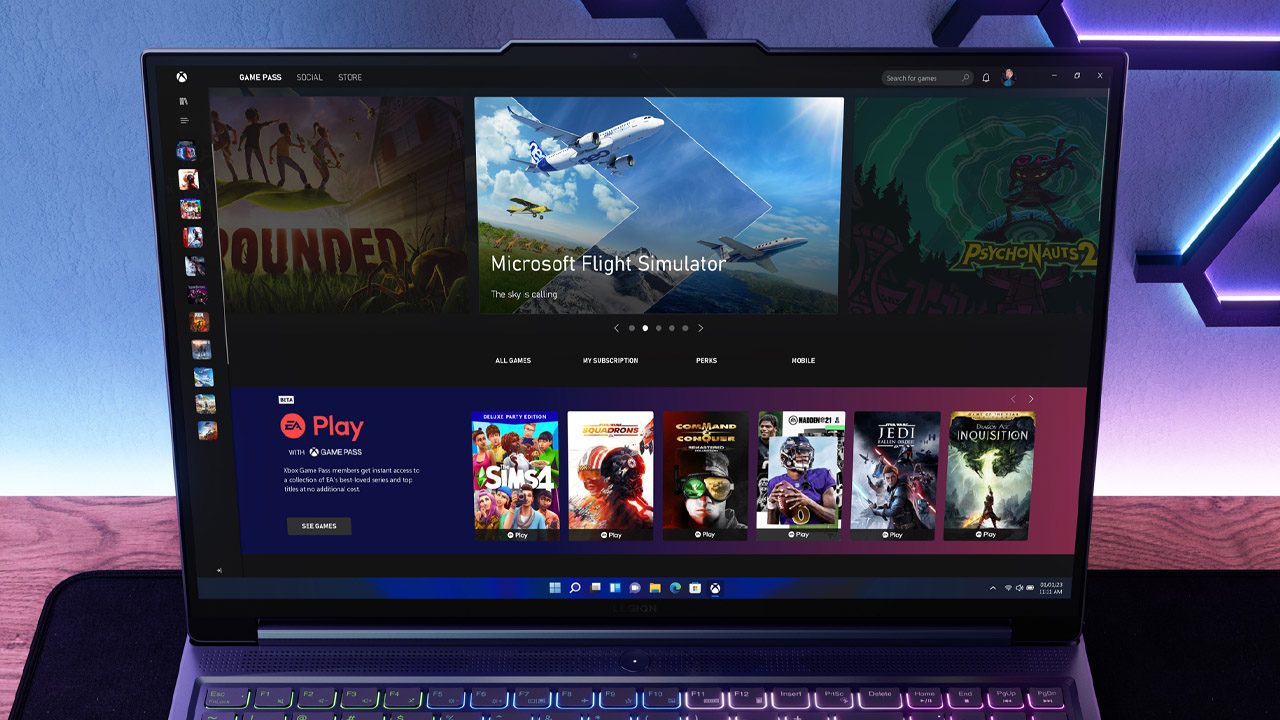This screenshot has height=720, width=1280.
Task: Open the Grounded banner on the left
Action: point(340,205)
